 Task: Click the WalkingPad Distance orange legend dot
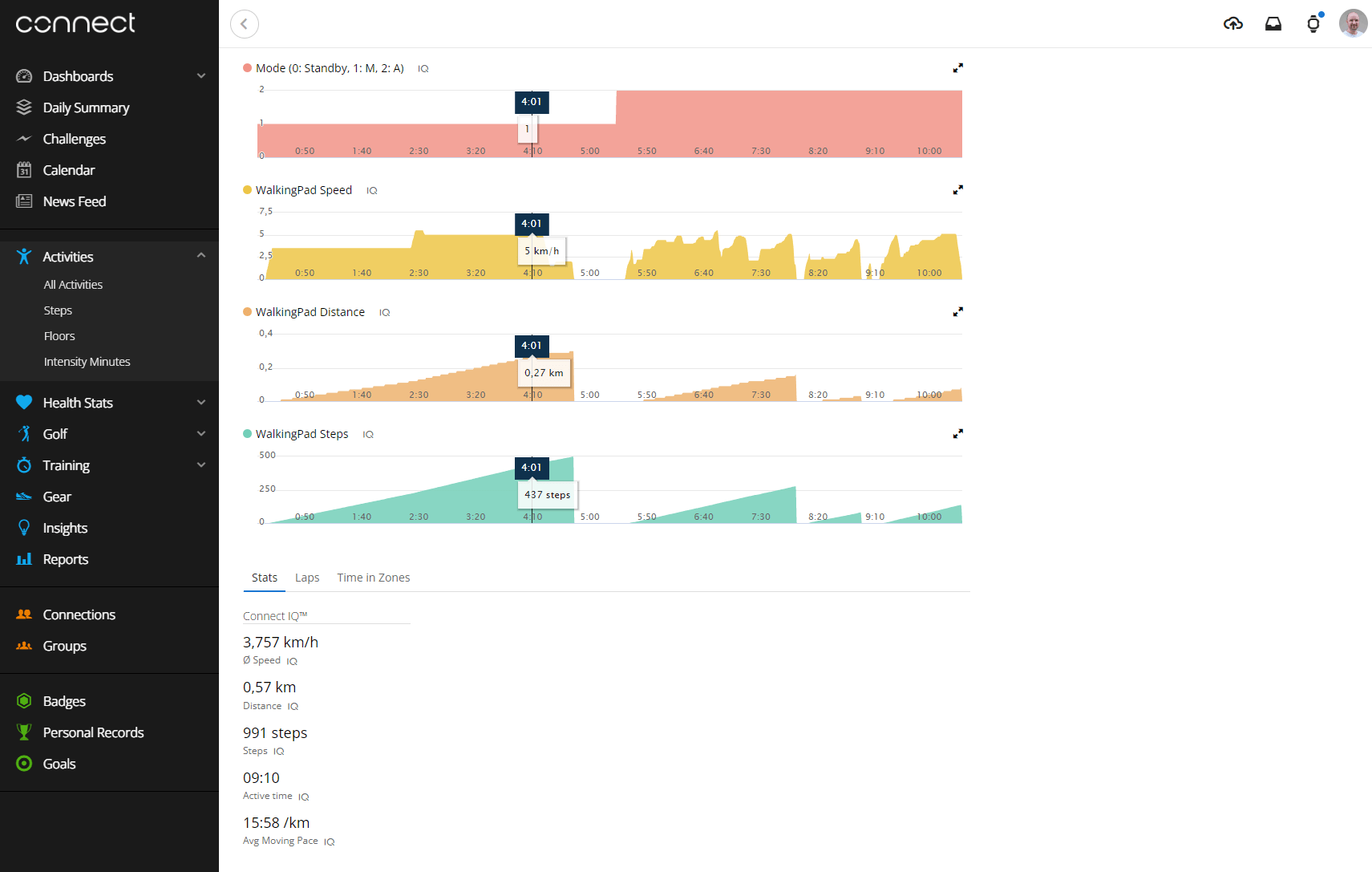point(247,312)
